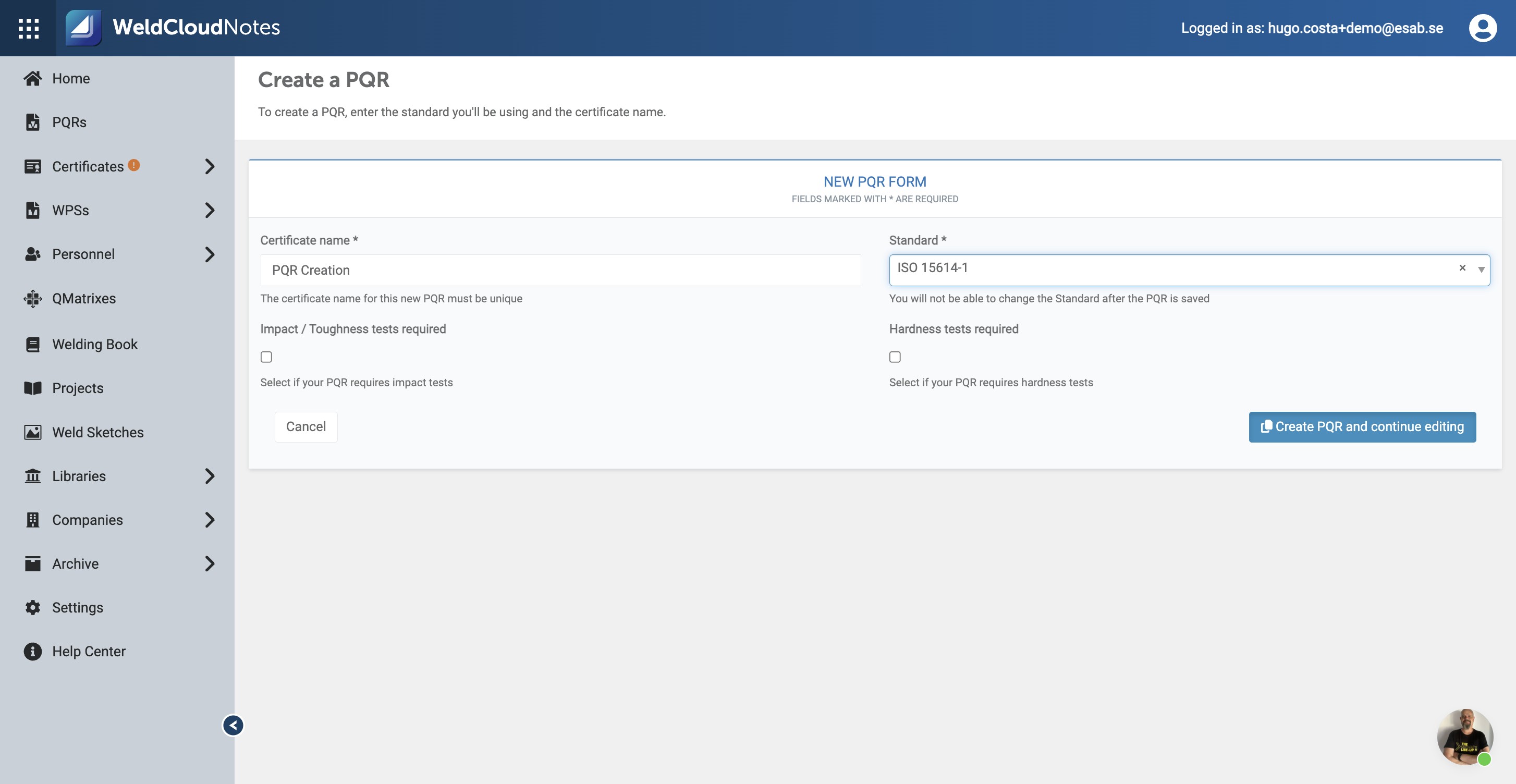Go to Home in sidebar
Screen dimensions: 1516x784
(x=70, y=78)
